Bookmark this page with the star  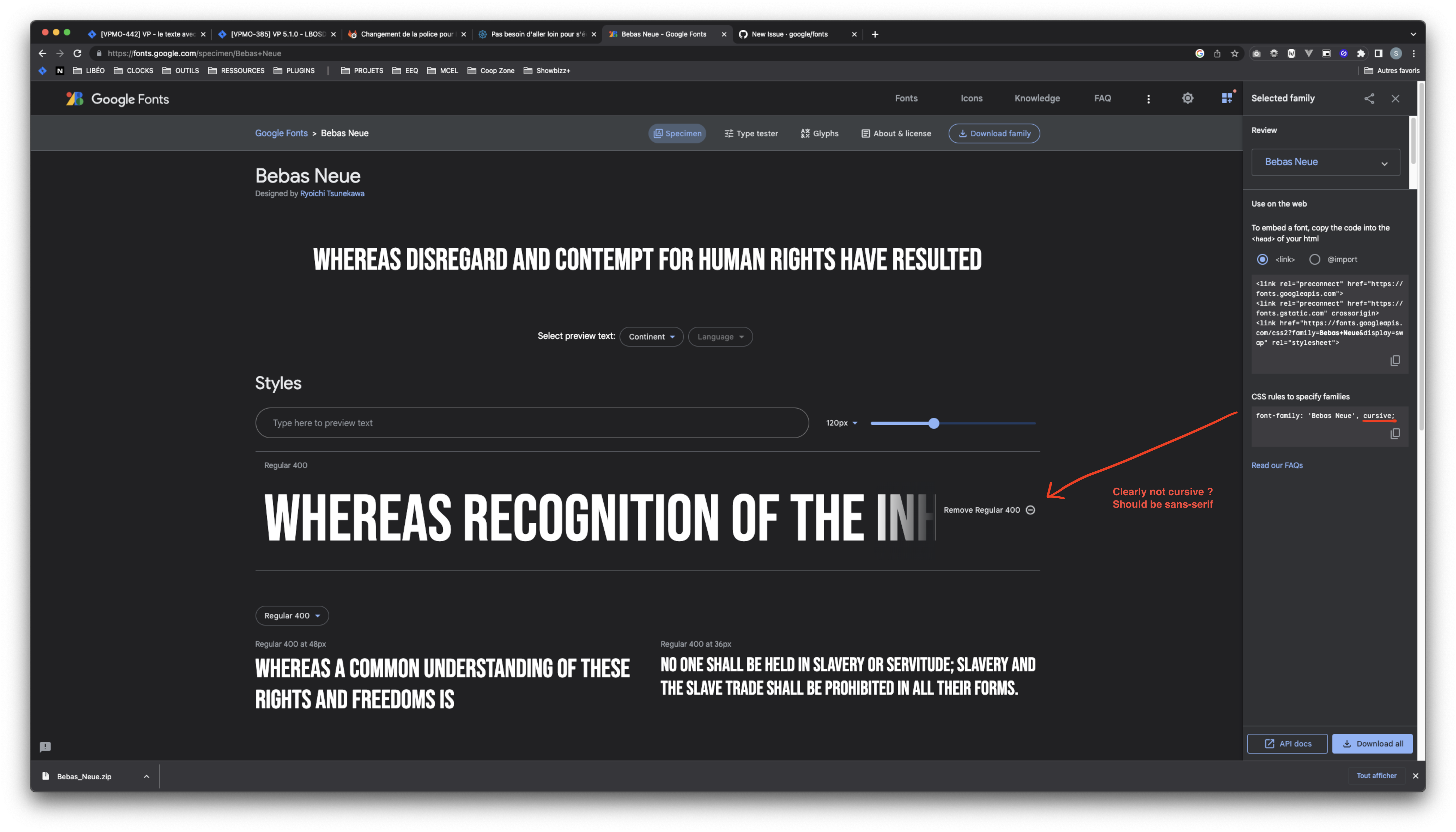(1234, 54)
